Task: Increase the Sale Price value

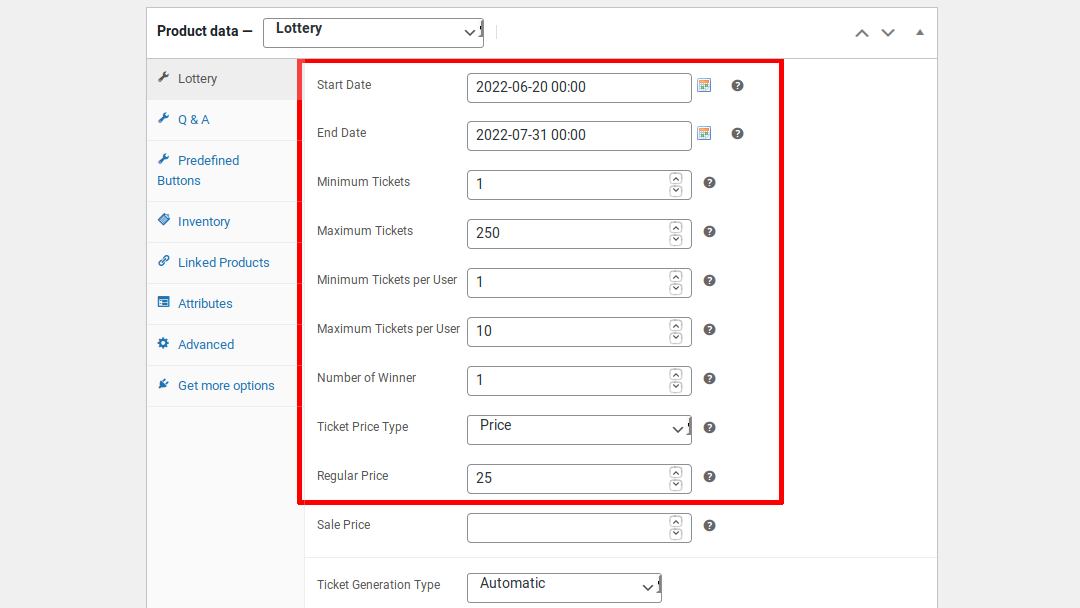Action: 676,522
